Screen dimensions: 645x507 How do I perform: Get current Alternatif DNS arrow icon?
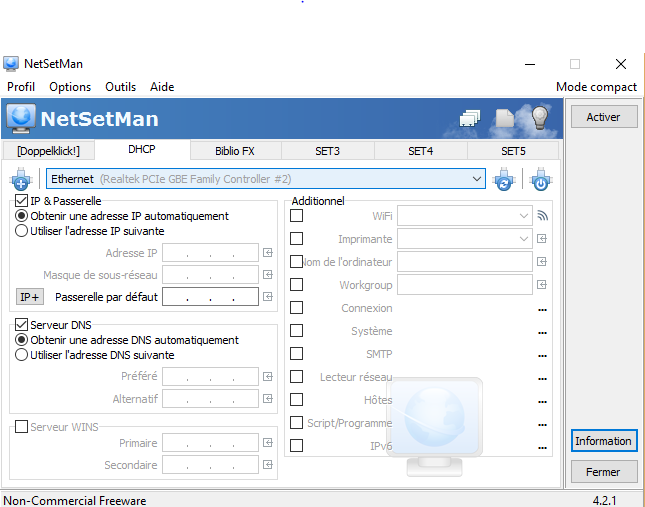[268, 399]
